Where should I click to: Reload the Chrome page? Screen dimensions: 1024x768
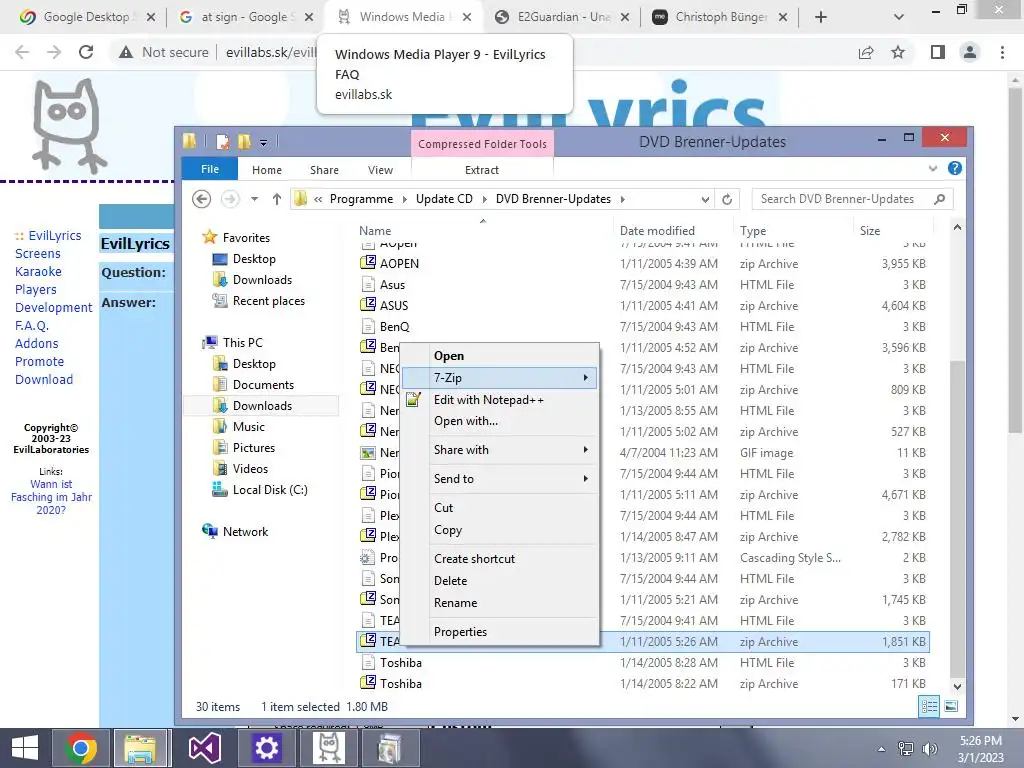(x=86, y=52)
